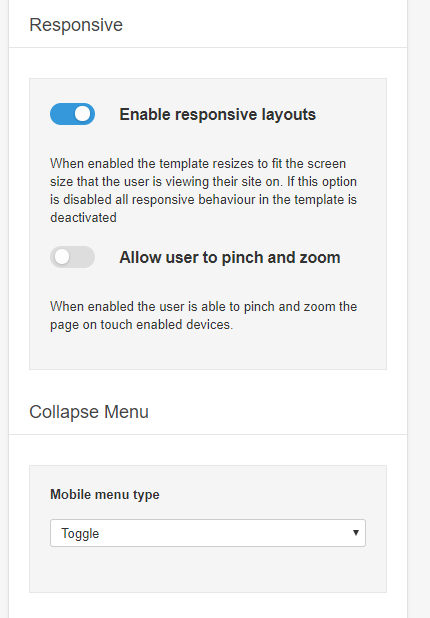Click the template resizes description paragraph
Screen dimensions: 430x618
[203, 190]
